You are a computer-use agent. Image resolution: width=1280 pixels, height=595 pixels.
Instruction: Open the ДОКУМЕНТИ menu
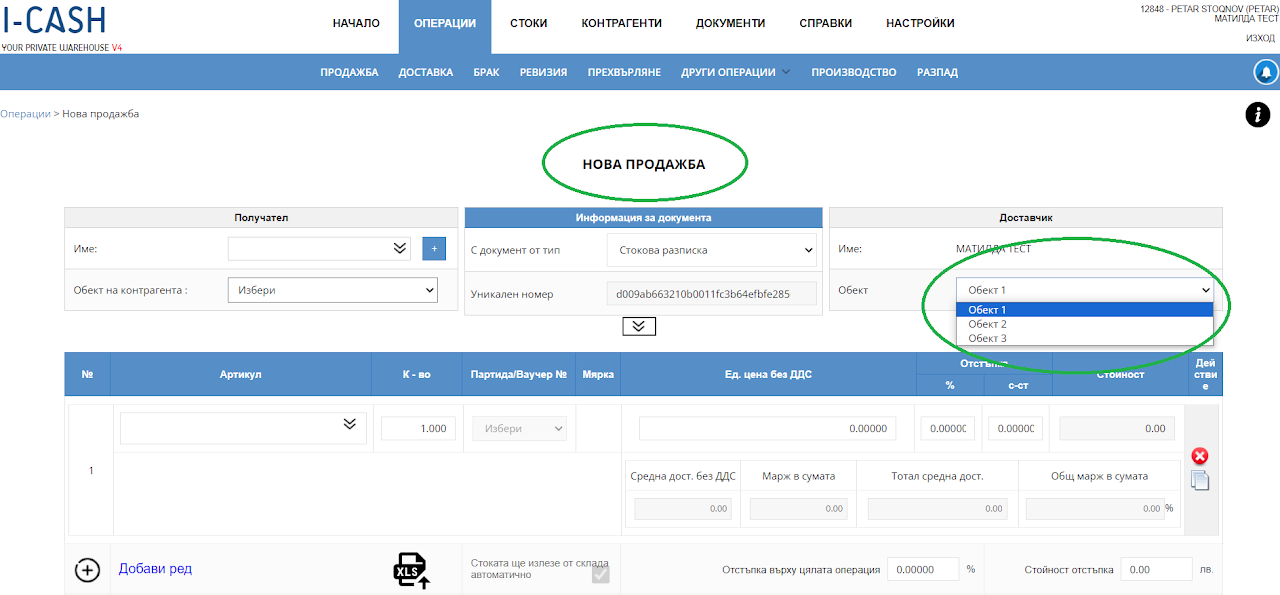click(x=731, y=23)
